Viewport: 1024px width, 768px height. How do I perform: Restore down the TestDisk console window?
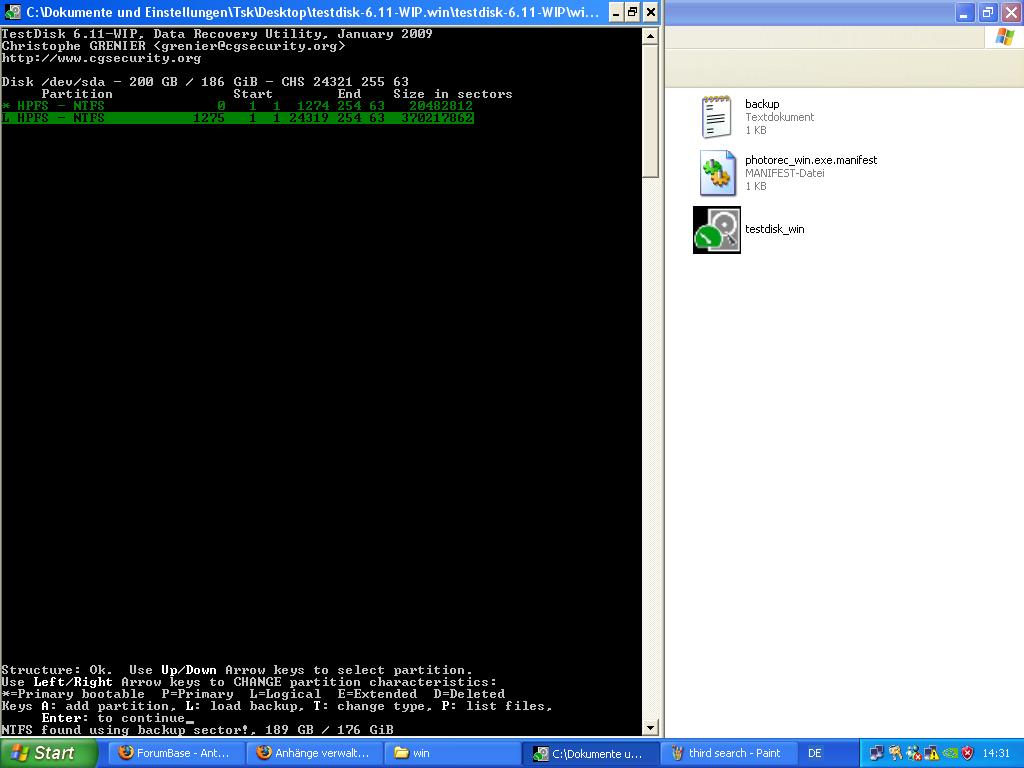coord(633,12)
